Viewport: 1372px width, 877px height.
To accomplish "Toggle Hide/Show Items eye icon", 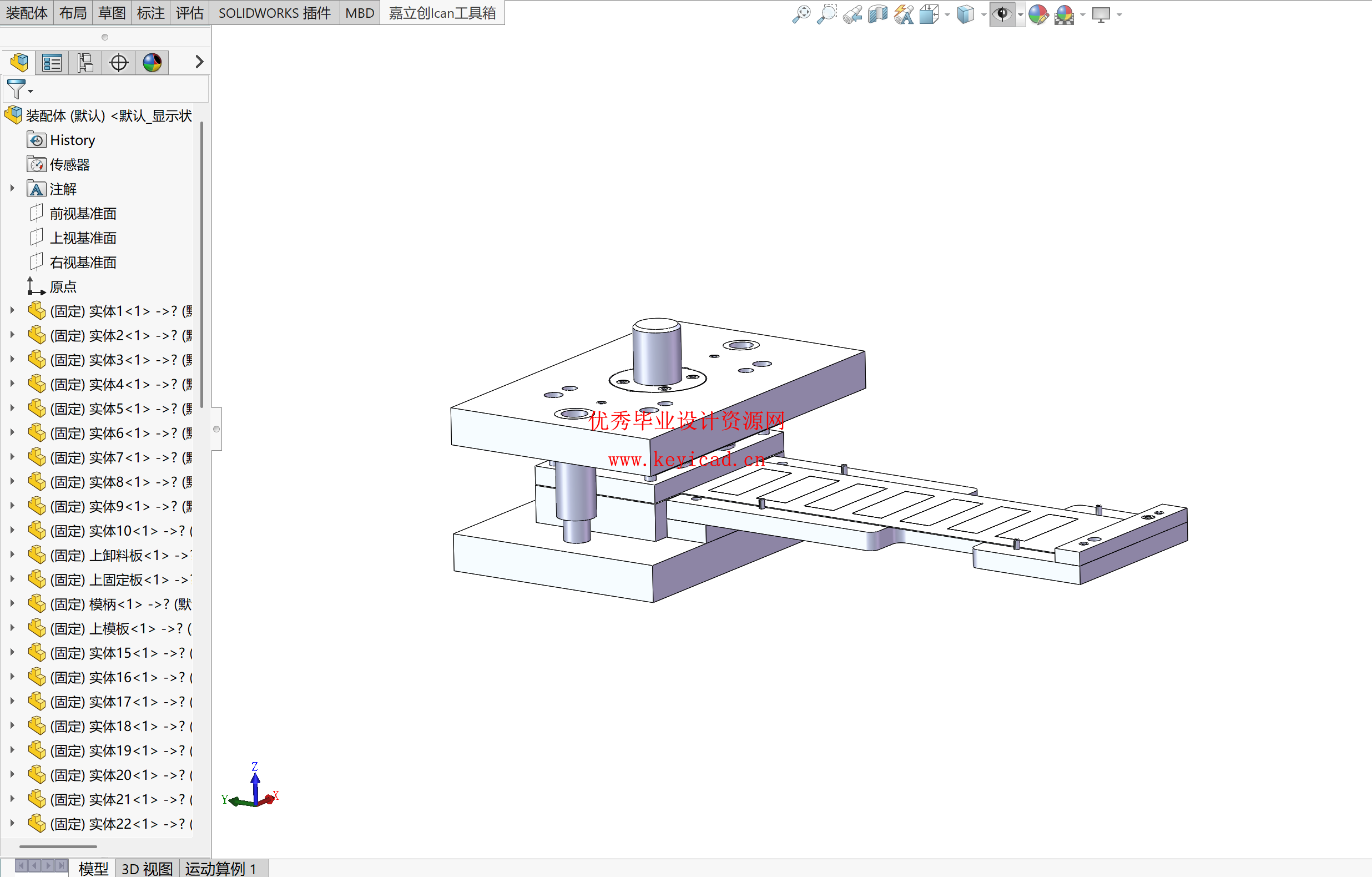I will click(1003, 14).
